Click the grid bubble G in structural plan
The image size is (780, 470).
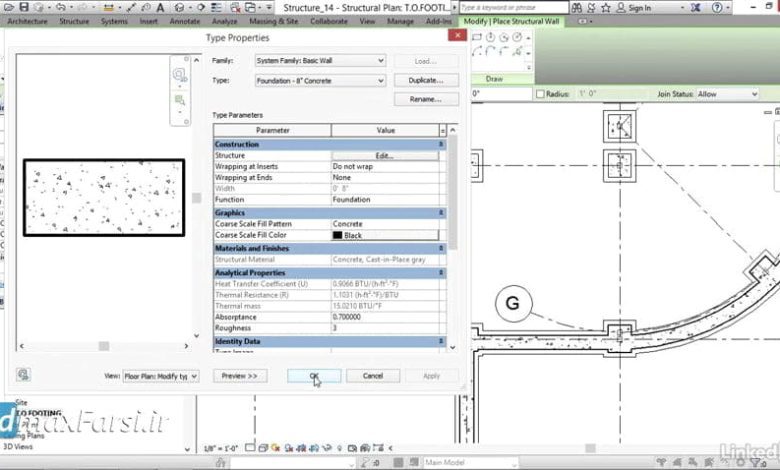point(513,303)
